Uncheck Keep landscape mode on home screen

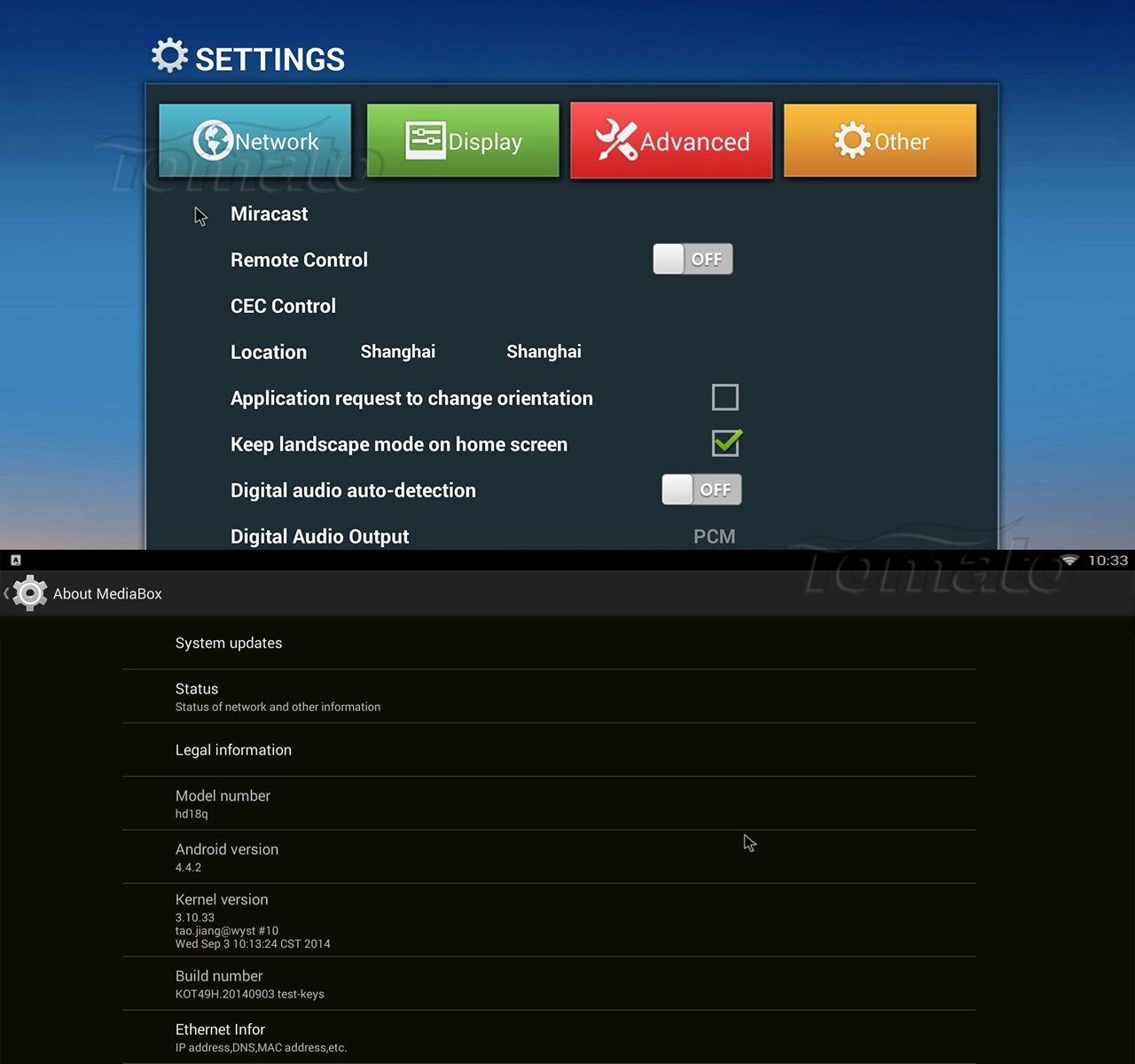726,442
